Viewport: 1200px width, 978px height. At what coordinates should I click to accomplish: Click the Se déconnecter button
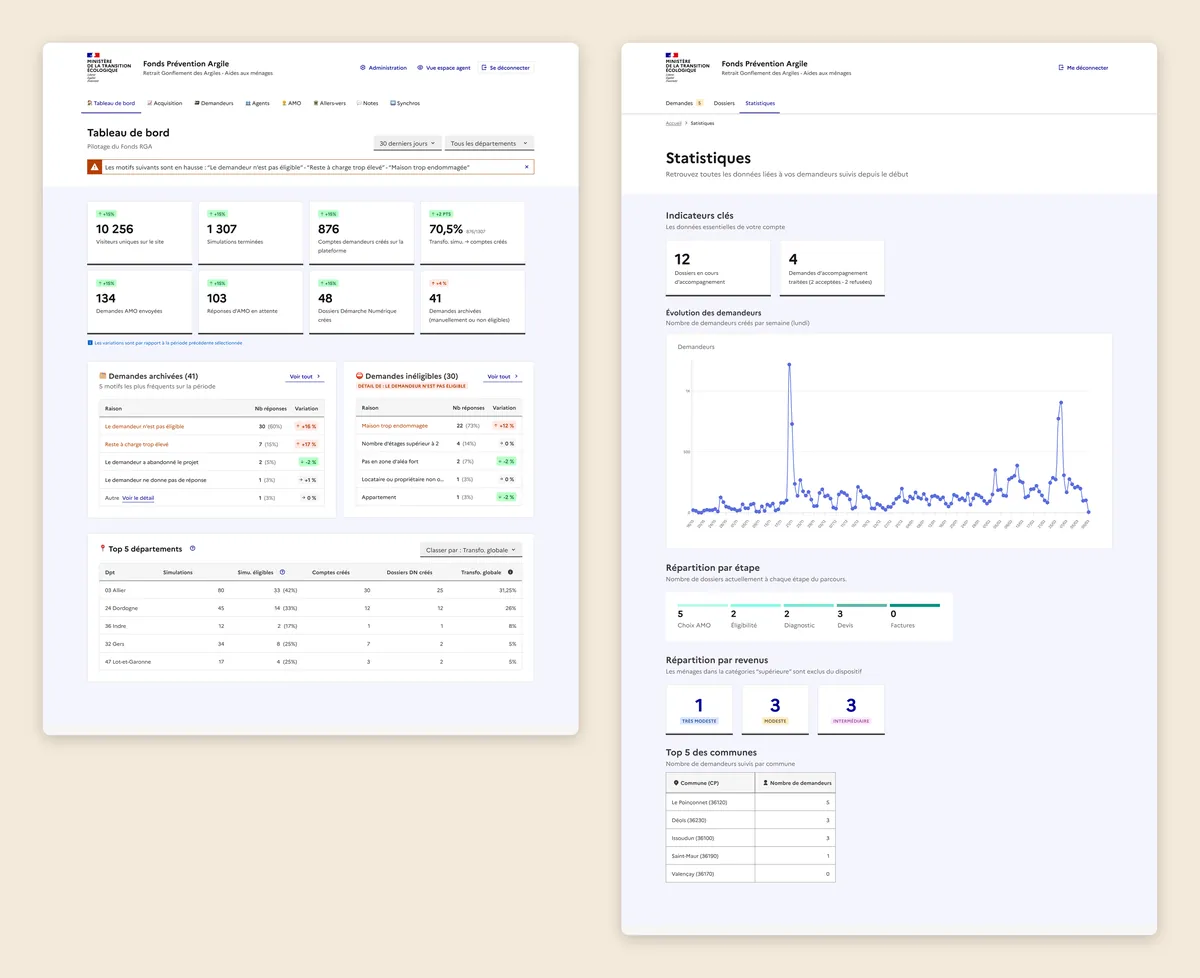pyautogui.click(x=505, y=68)
